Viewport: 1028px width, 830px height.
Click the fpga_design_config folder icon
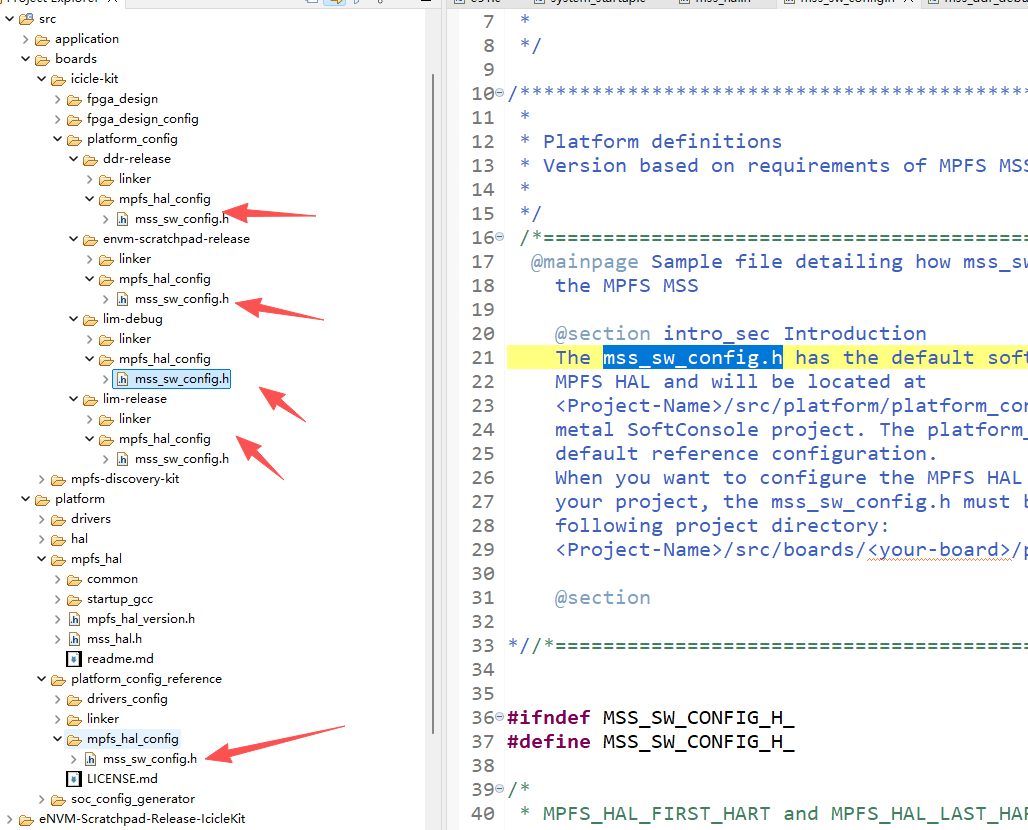75,119
